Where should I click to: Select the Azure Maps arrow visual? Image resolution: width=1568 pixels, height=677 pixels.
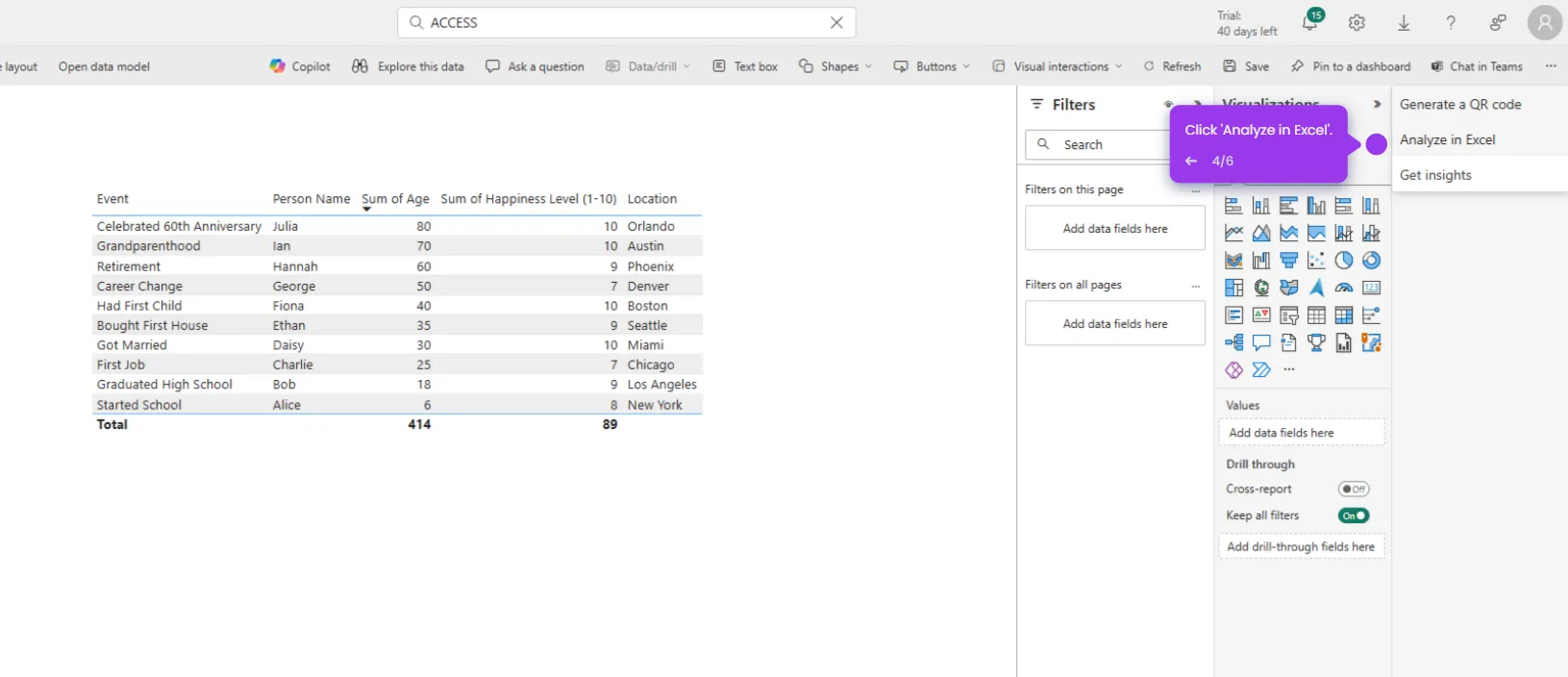1316,288
